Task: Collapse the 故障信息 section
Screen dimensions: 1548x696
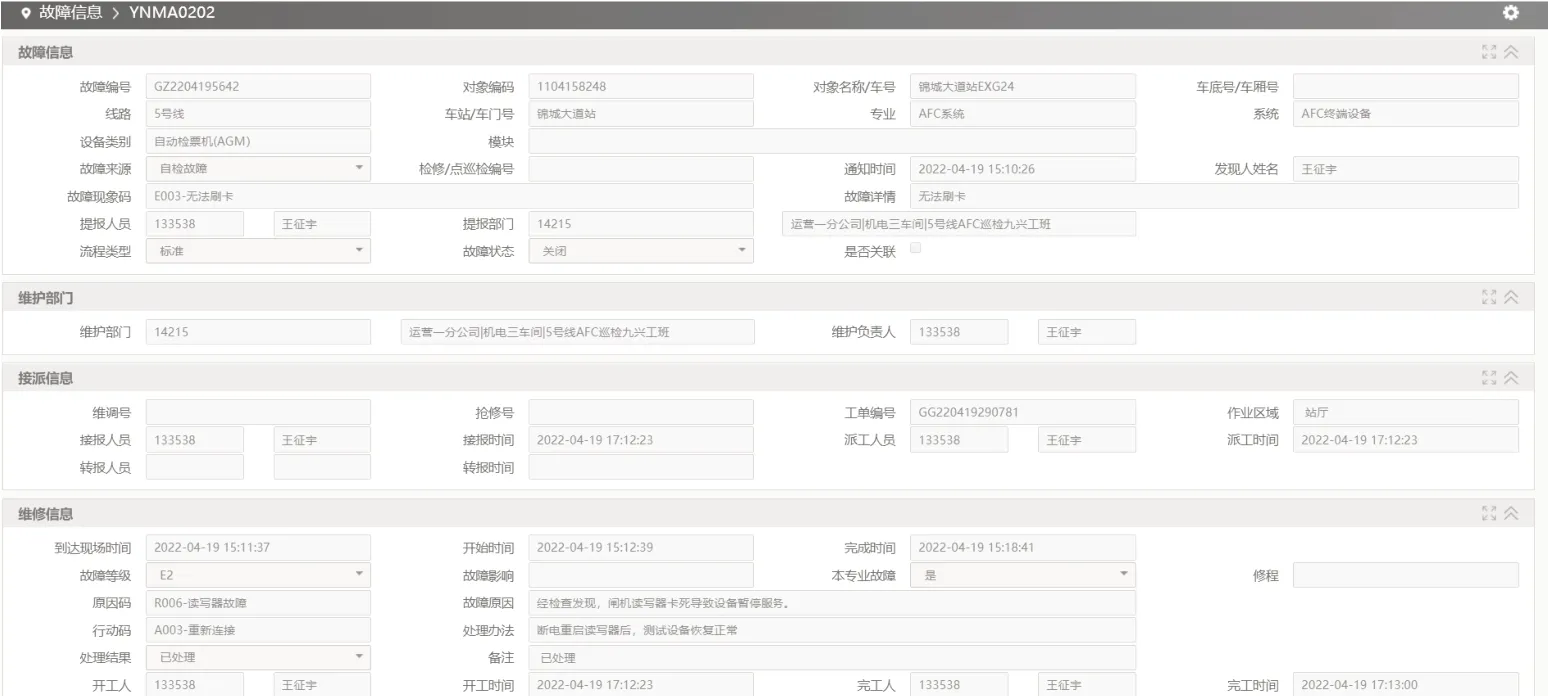Action: (1511, 52)
